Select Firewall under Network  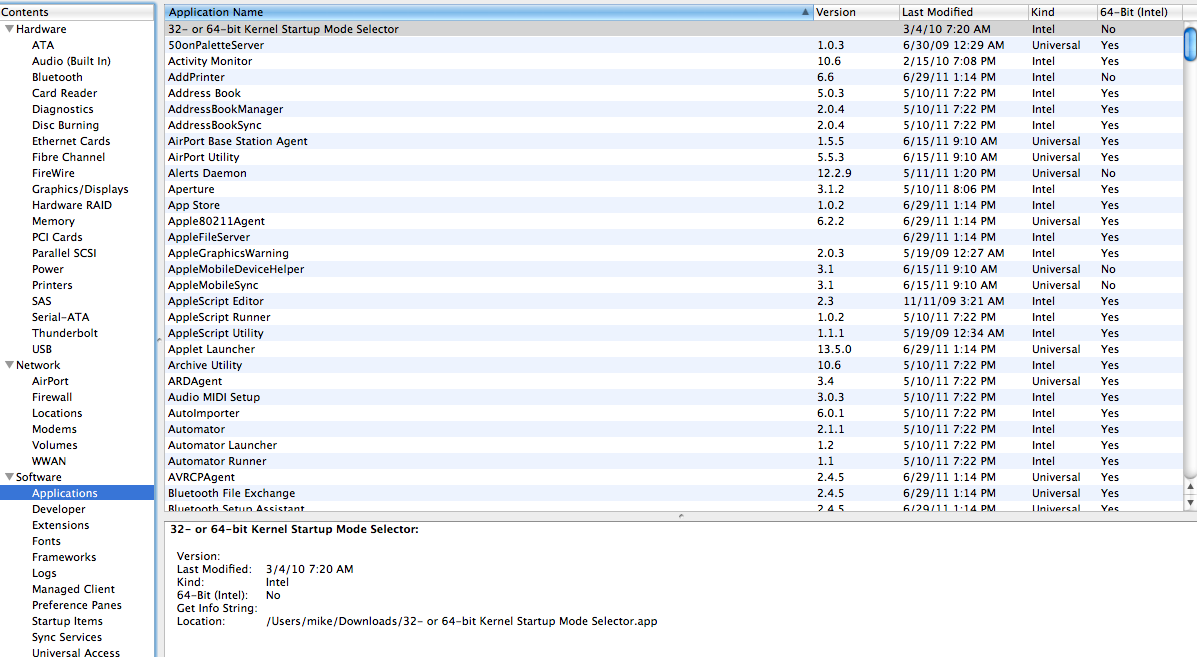(x=52, y=398)
